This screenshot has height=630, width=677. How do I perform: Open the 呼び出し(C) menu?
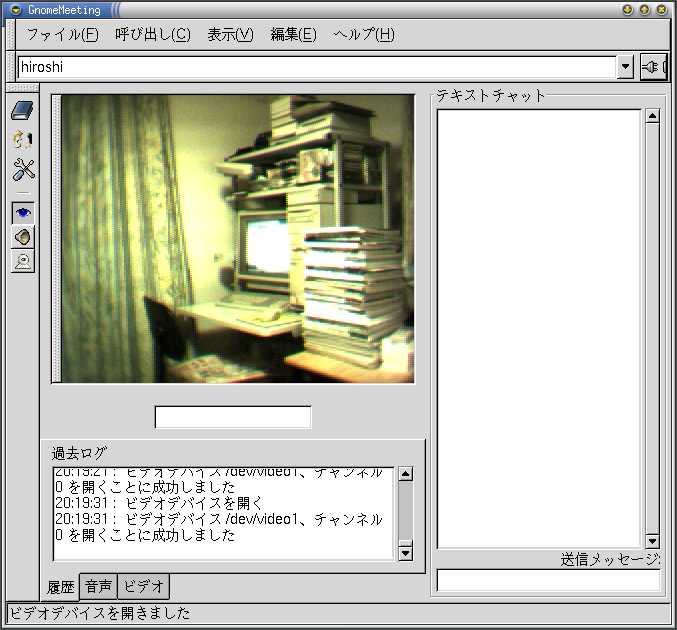pos(152,34)
